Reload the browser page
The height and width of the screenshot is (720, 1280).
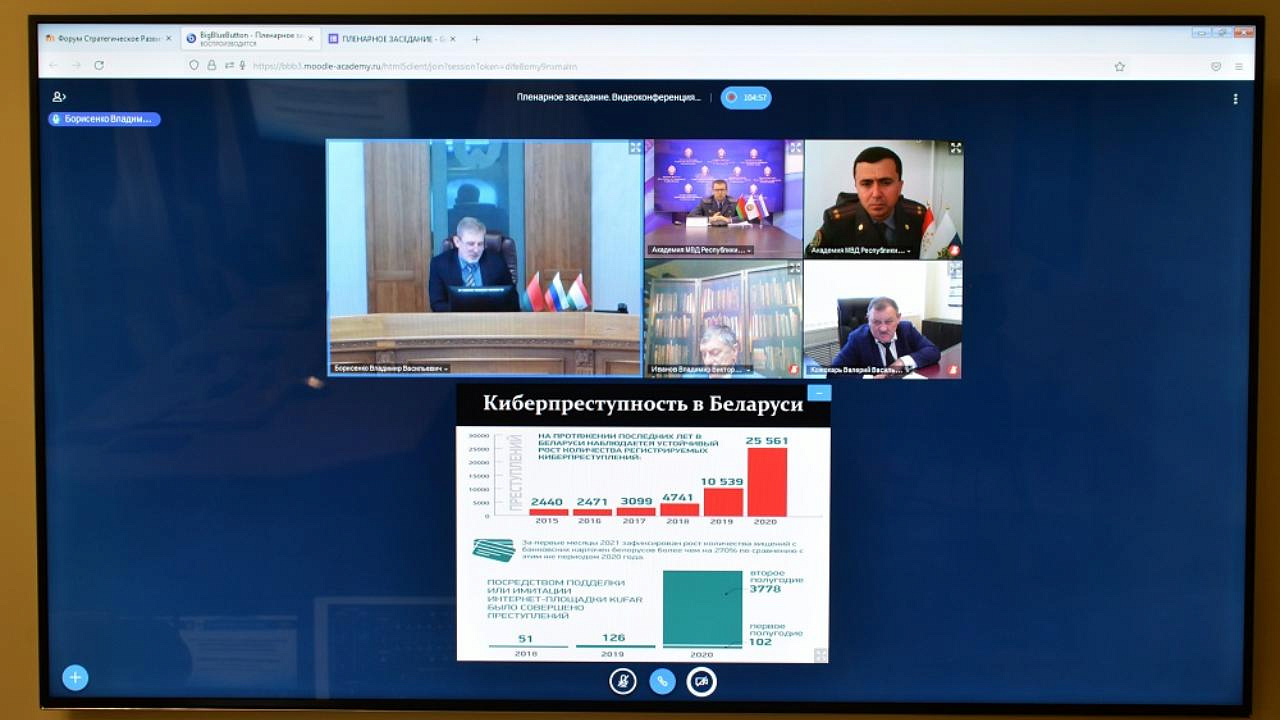click(99, 66)
